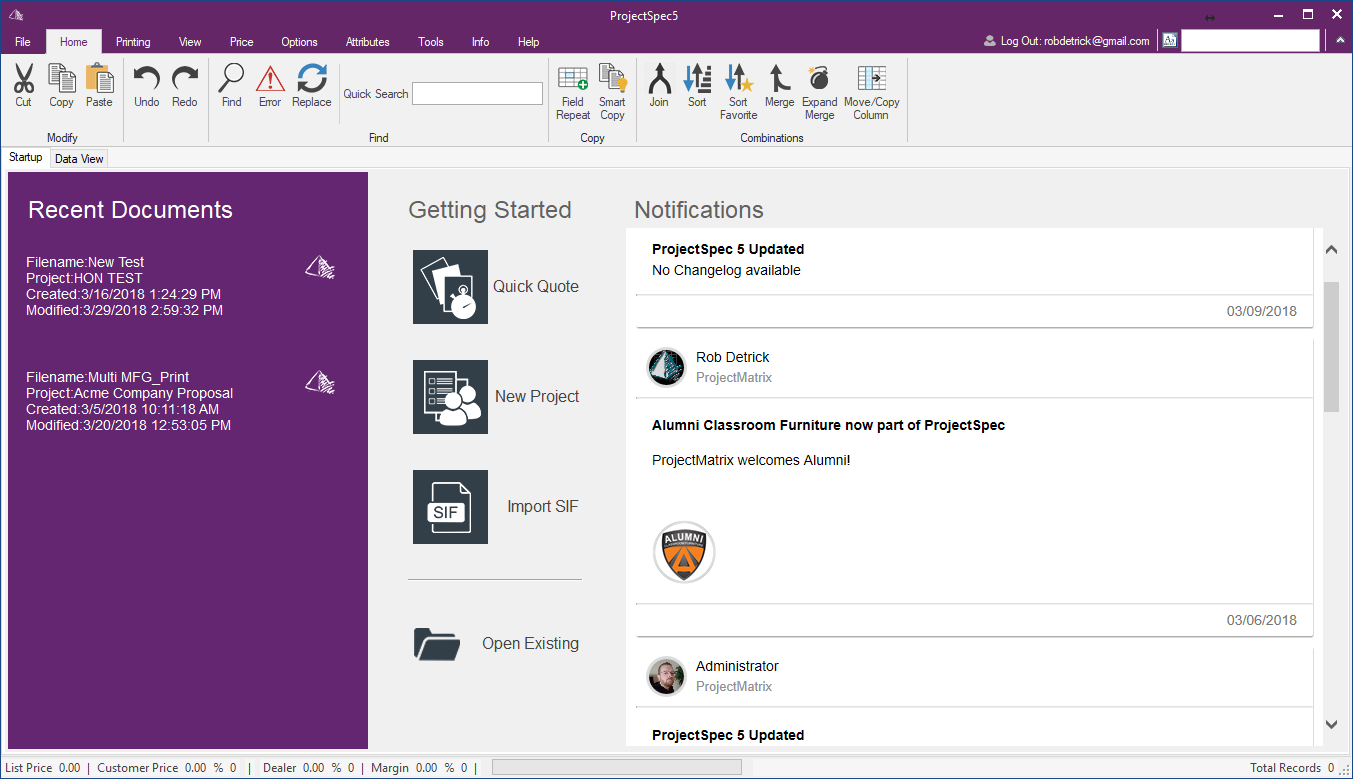Click the Home ribbon tab
The image size is (1353, 779).
pos(74,42)
